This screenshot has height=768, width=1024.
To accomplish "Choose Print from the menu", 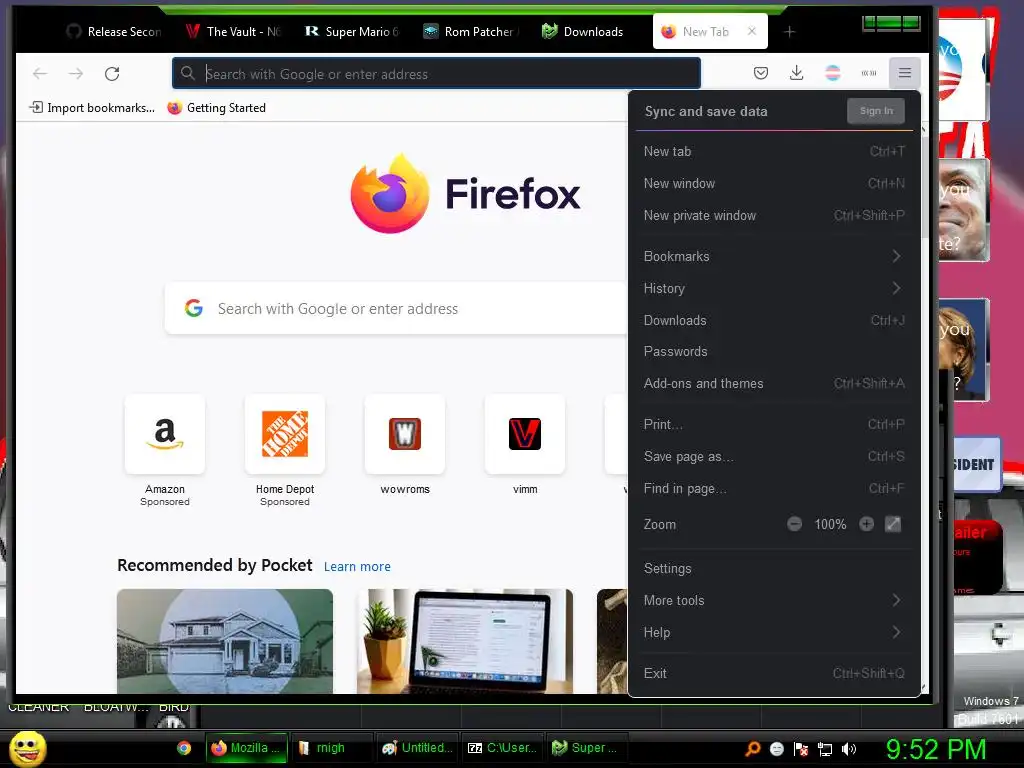I will pyautogui.click(x=774, y=424).
